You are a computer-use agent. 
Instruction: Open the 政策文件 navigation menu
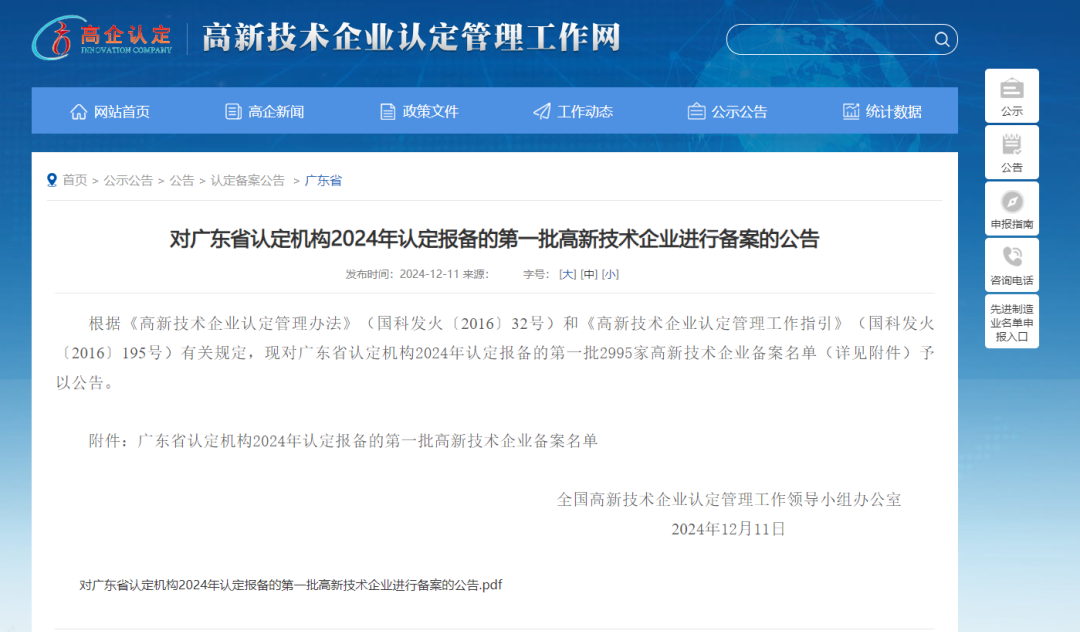(419, 112)
